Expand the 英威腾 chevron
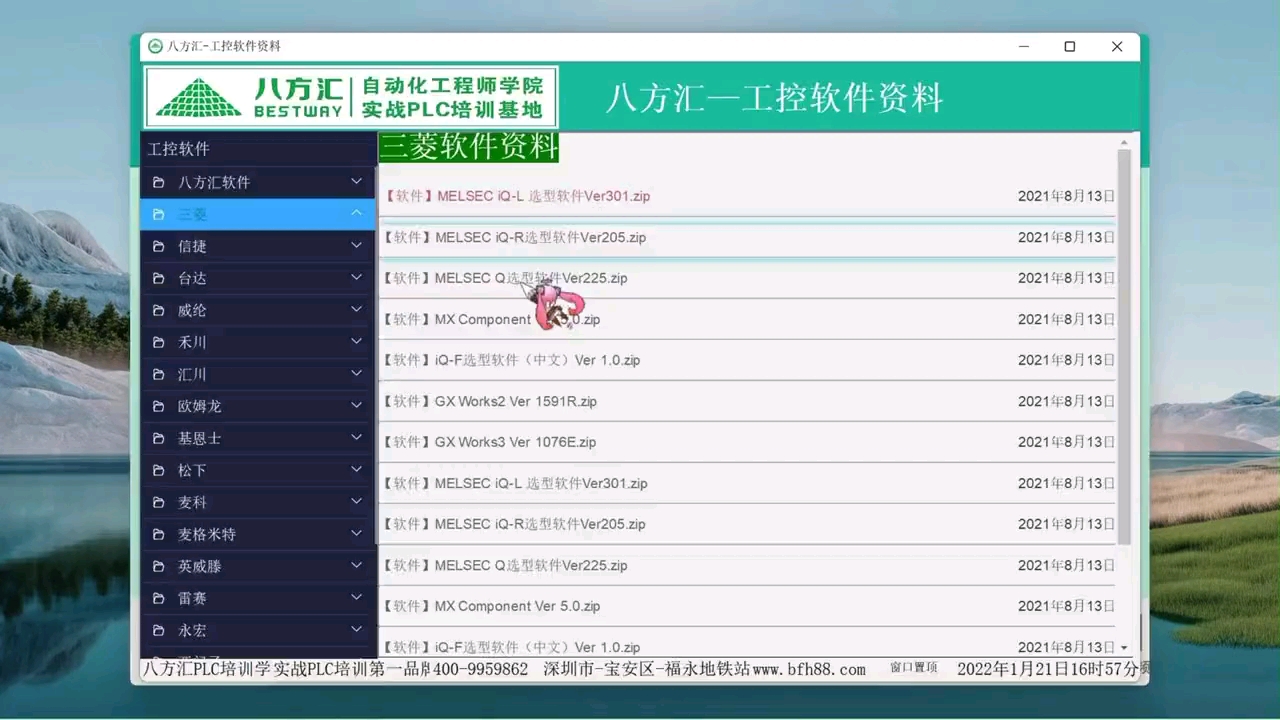 pyautogui.click(x=356, y=565)
